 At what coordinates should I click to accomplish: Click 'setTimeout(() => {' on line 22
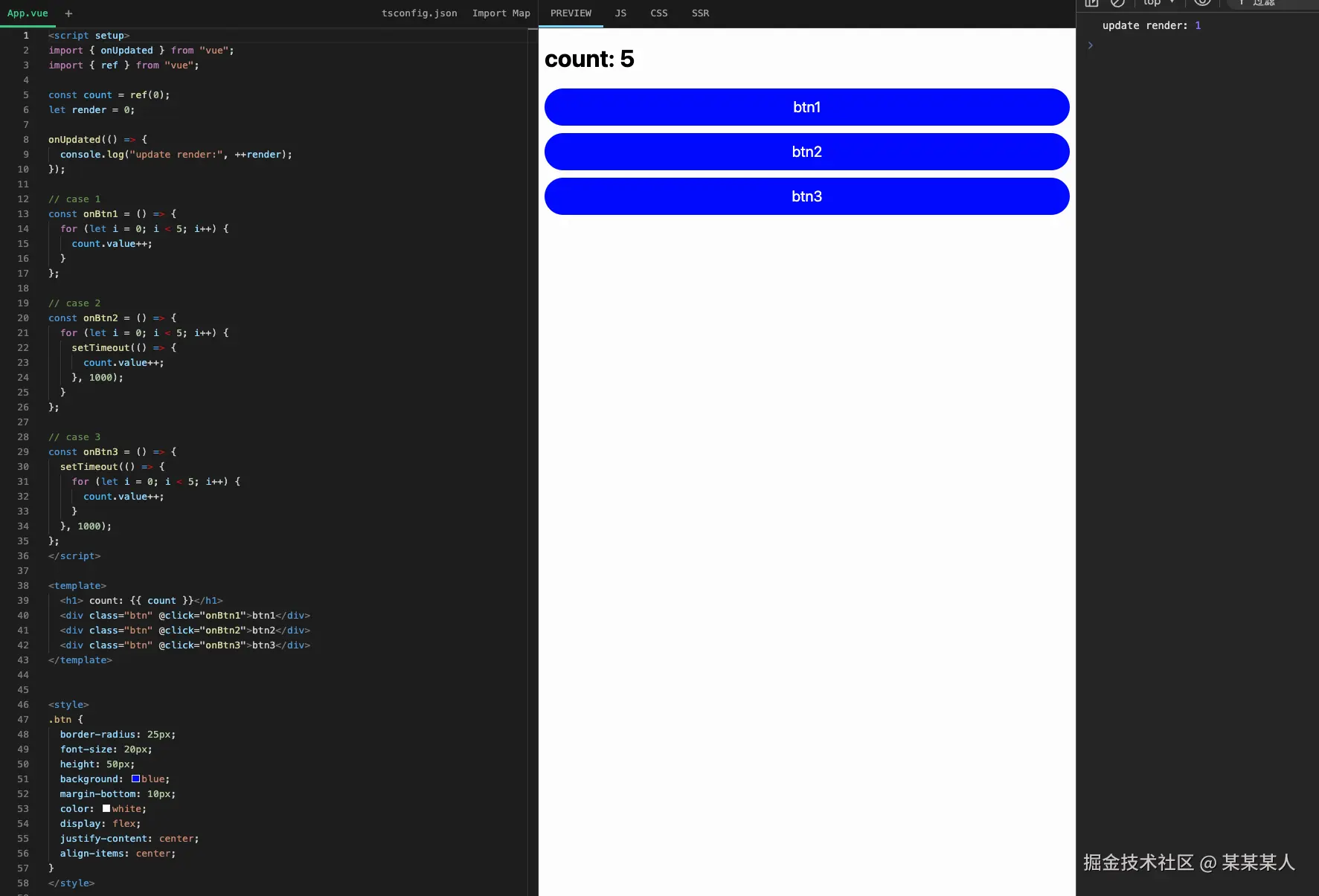pos(123,347)
